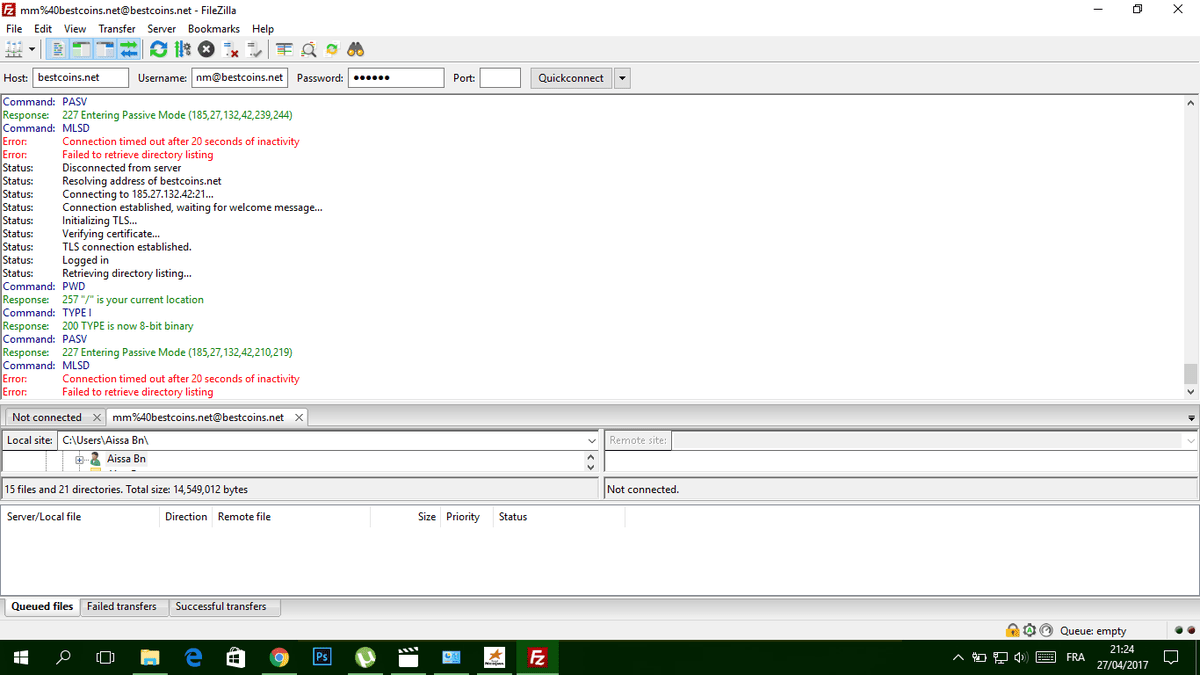Cancel the current operation

206,49
